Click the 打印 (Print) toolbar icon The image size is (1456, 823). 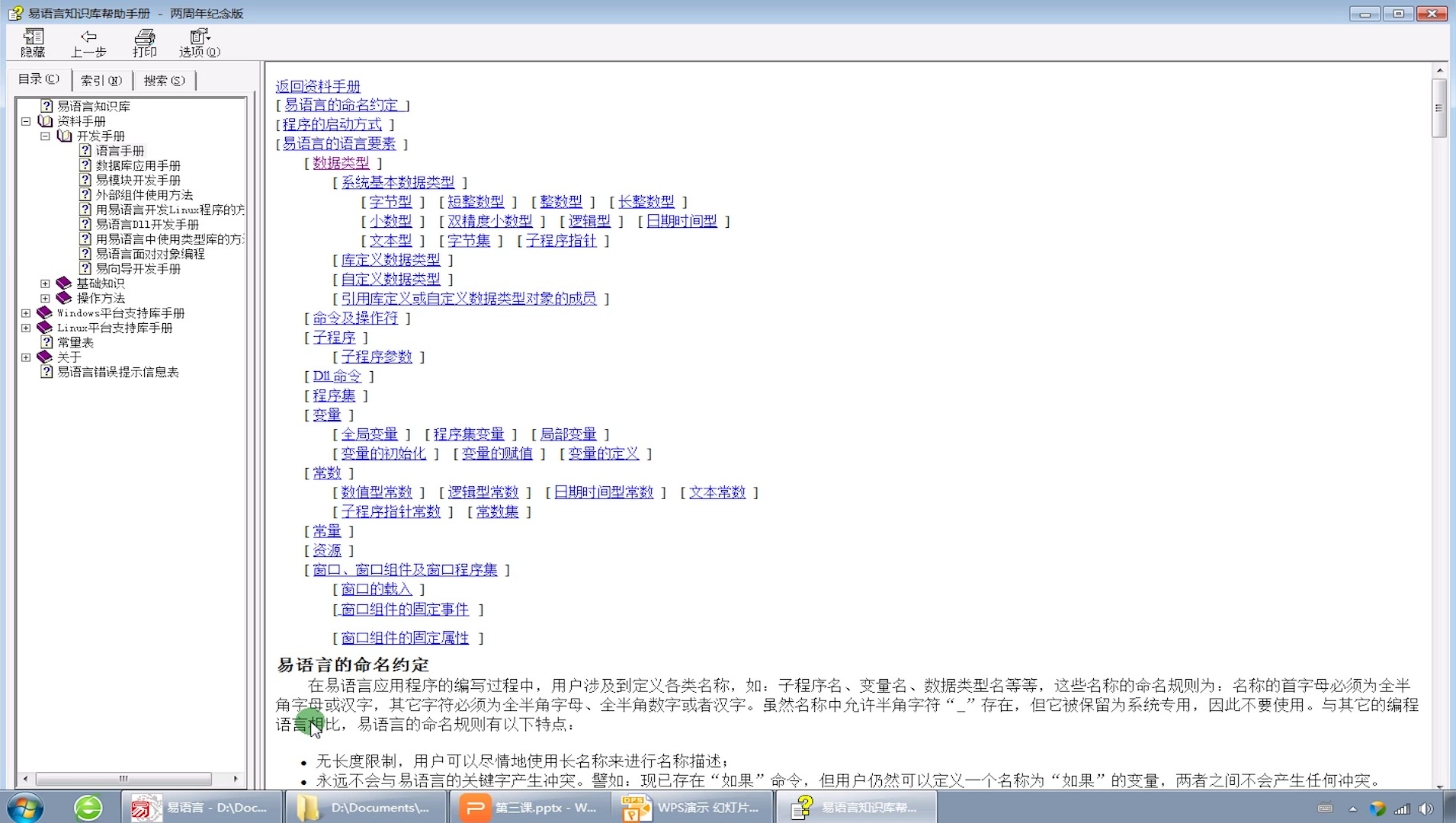(144, 43)
